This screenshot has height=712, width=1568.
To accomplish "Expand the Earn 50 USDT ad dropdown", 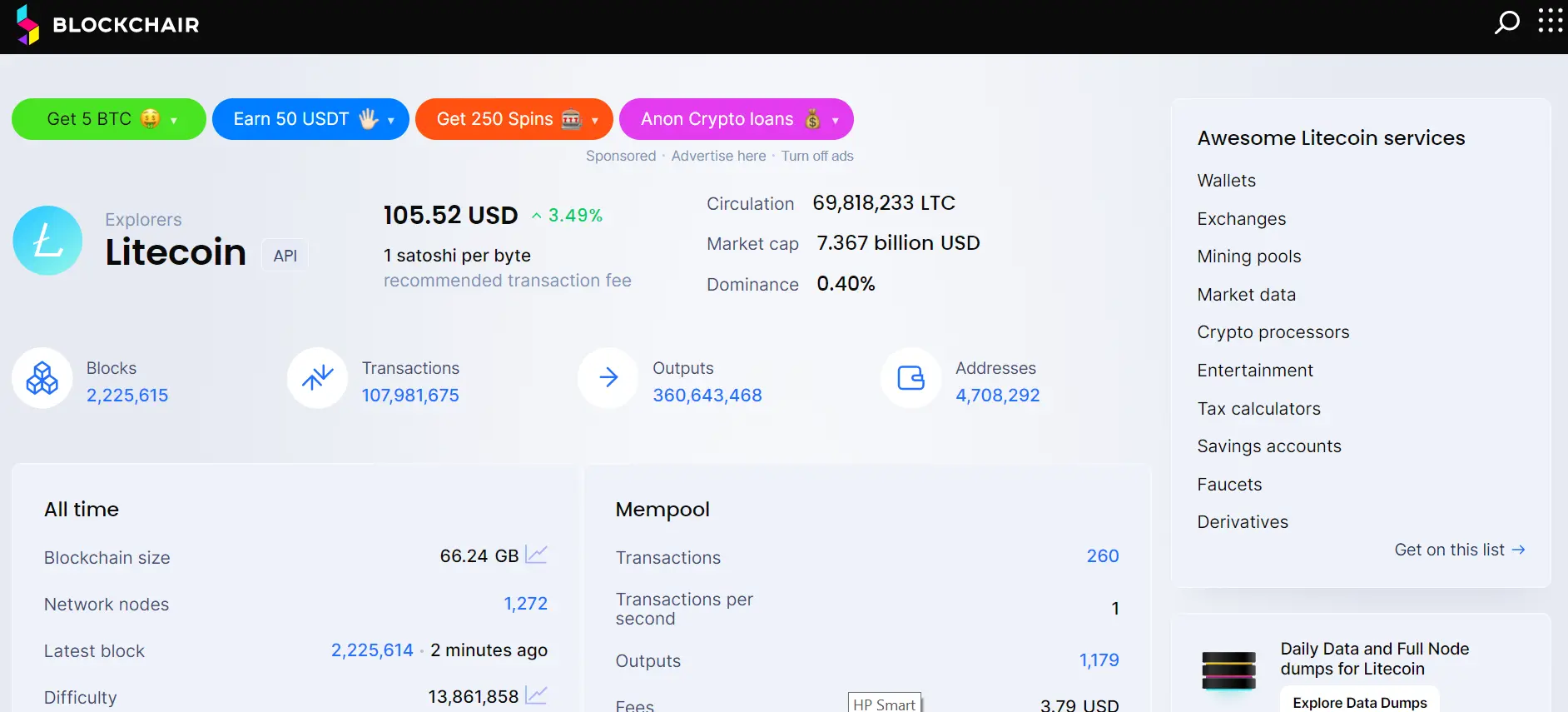I will (391, 121).
